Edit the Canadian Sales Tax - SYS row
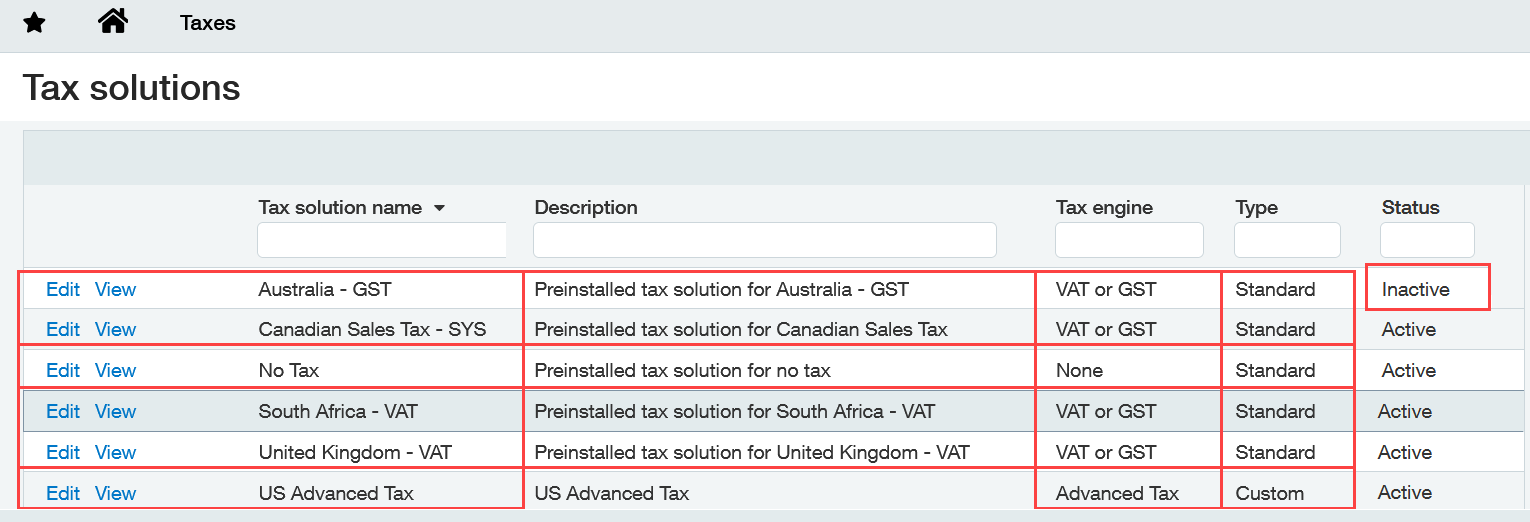This screenshot has width=1530, height=522. [x=63, y=329]
